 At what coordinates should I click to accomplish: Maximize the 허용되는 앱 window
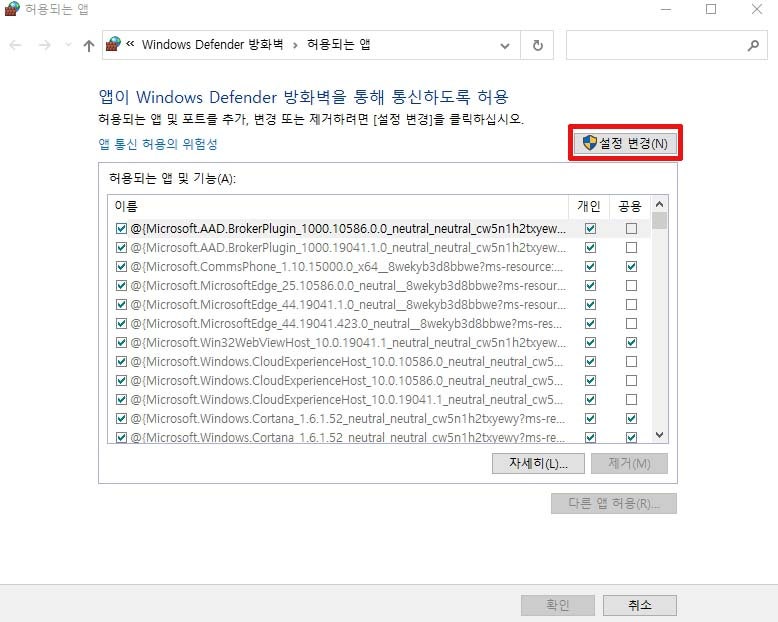tap(711, 9)
